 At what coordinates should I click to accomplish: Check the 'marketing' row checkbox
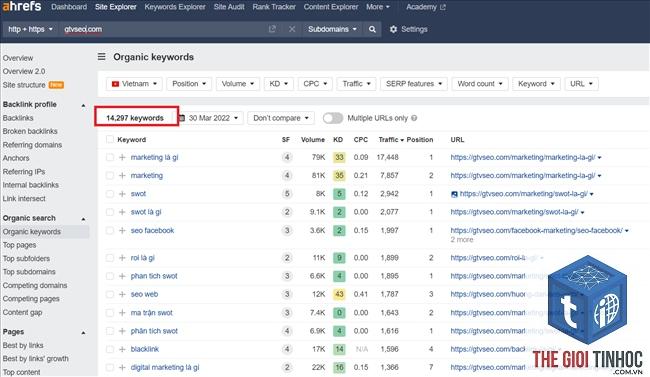pyautogui.click(x=110, y=176)
